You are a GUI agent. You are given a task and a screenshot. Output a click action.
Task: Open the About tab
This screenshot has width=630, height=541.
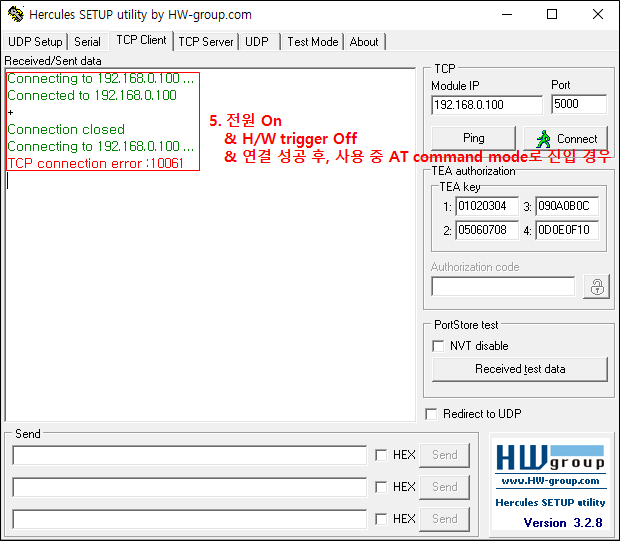364,42
